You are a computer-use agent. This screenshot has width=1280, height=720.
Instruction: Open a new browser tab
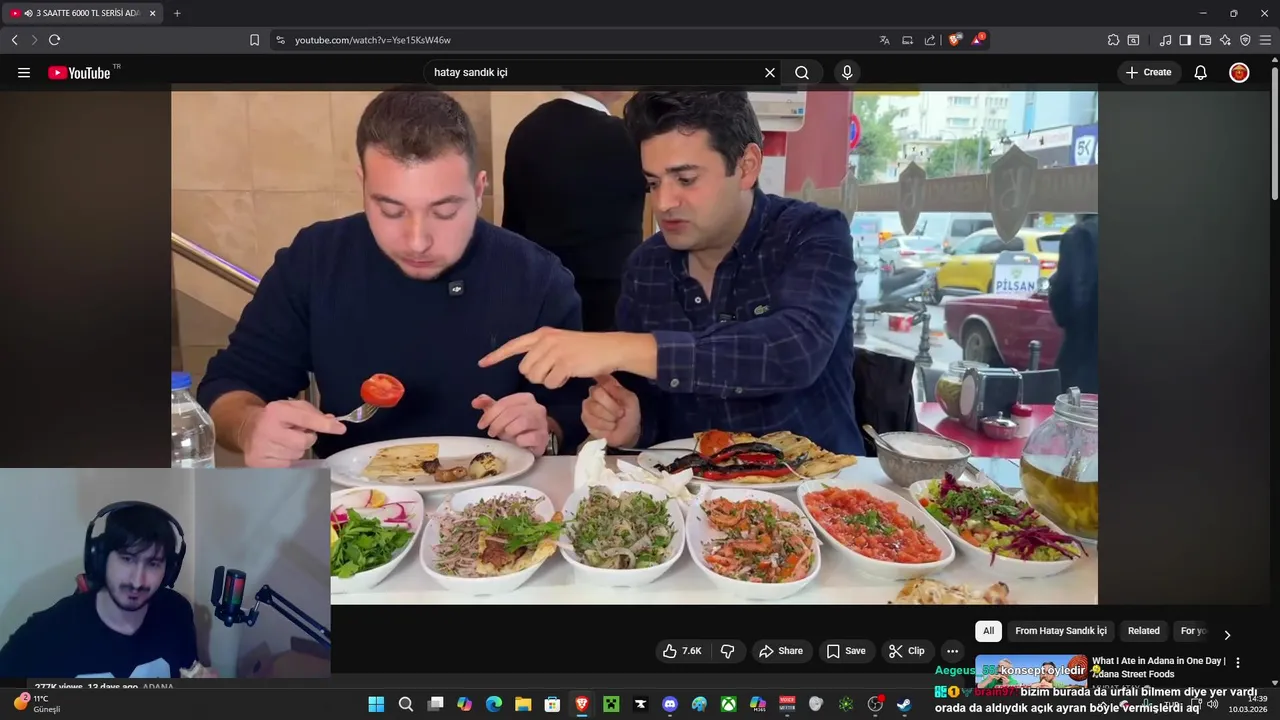(x=177, y=13)
